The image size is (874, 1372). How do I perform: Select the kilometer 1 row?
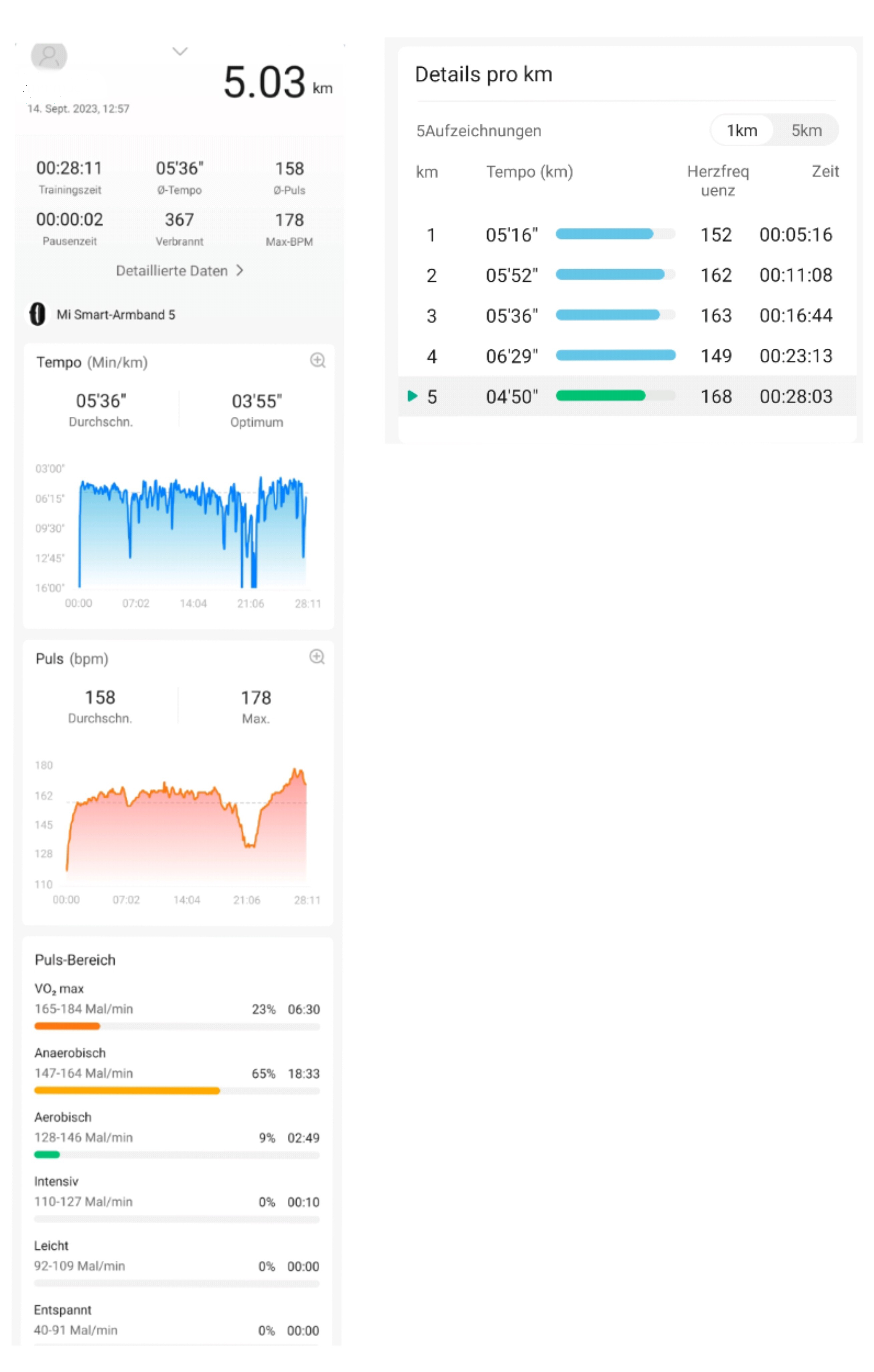(x=627, y=235)
